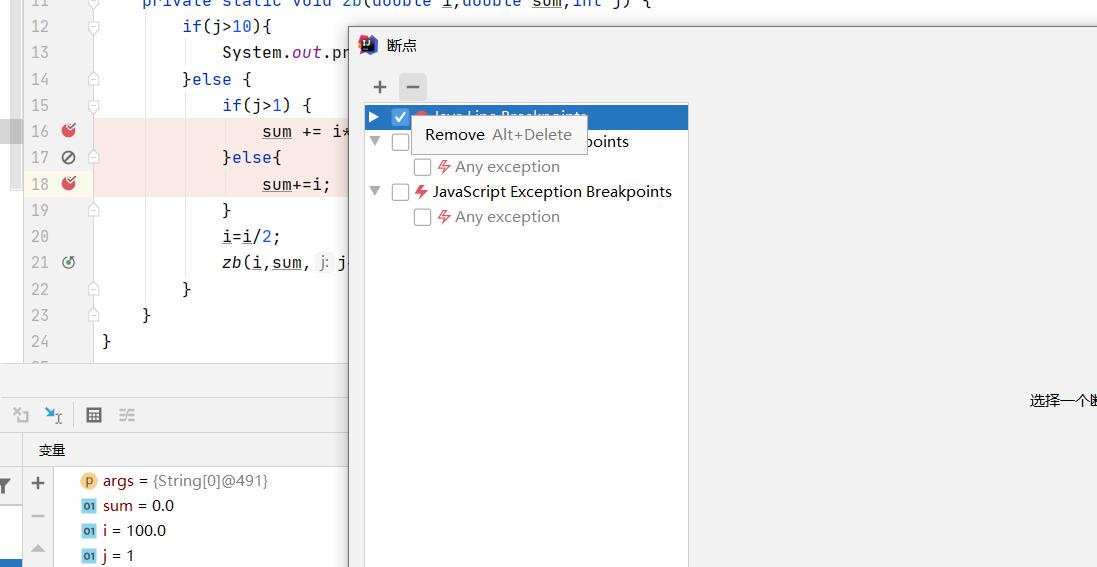Open Evaluate Expression calculator icon
Screen dimensions: 1097x567
(x=94, y=415)
